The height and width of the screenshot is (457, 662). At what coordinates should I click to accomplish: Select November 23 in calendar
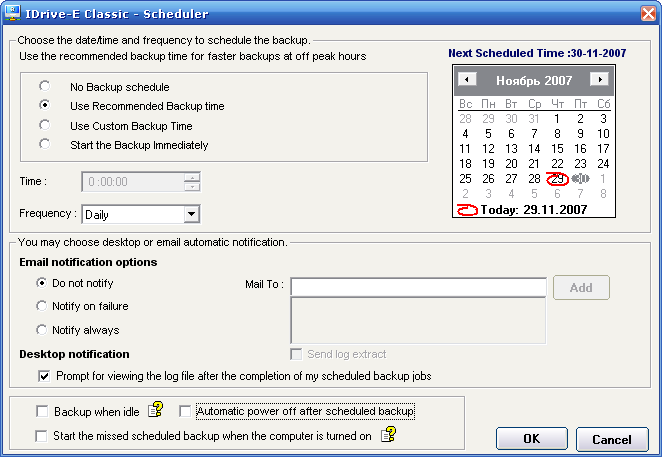pyautogui.click(x=581, y=163)
